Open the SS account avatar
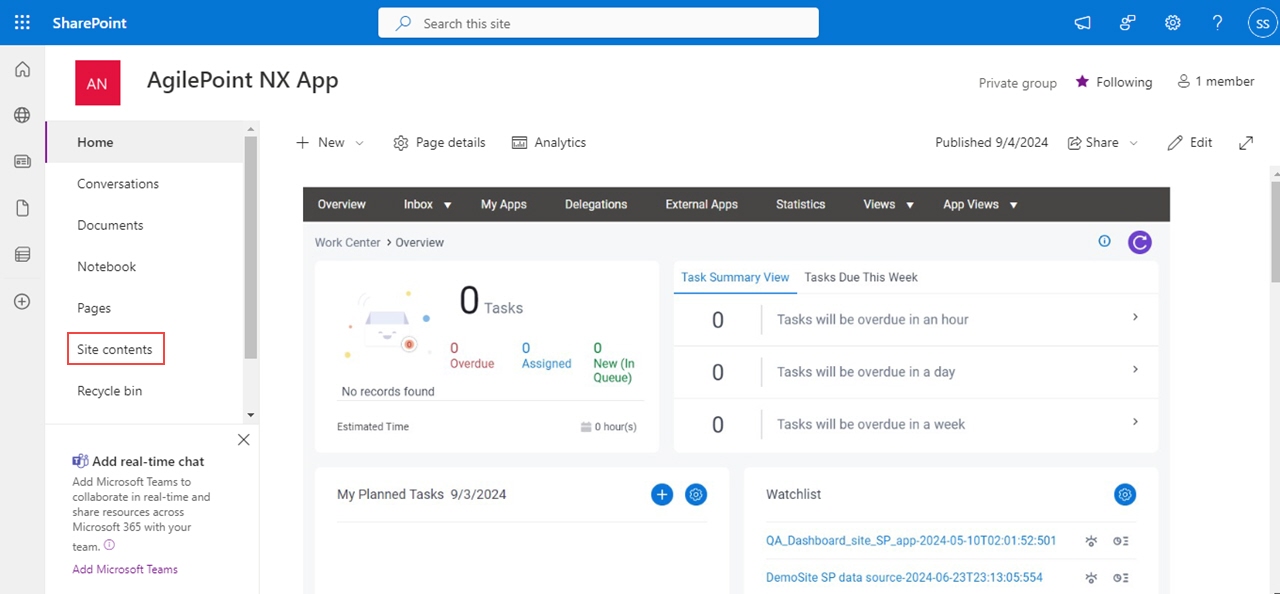The height and width of the screenshot is (594, 1280). coord(1262,22)
